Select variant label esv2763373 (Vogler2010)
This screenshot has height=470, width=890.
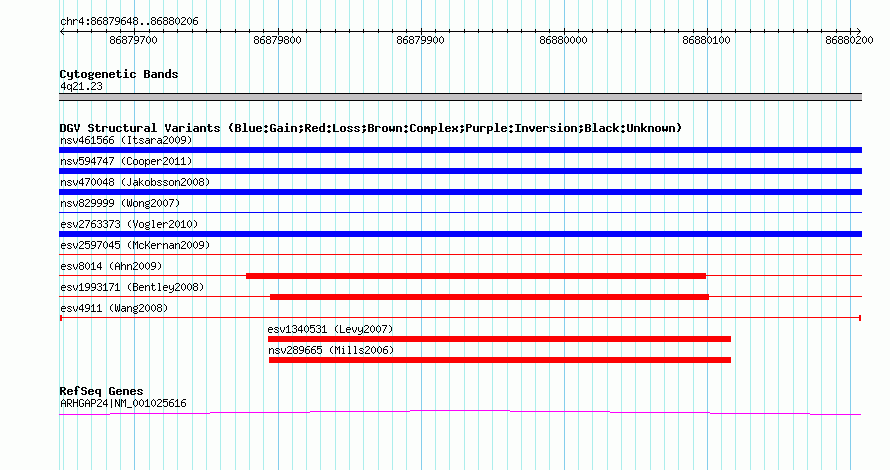tap(129, 224)
